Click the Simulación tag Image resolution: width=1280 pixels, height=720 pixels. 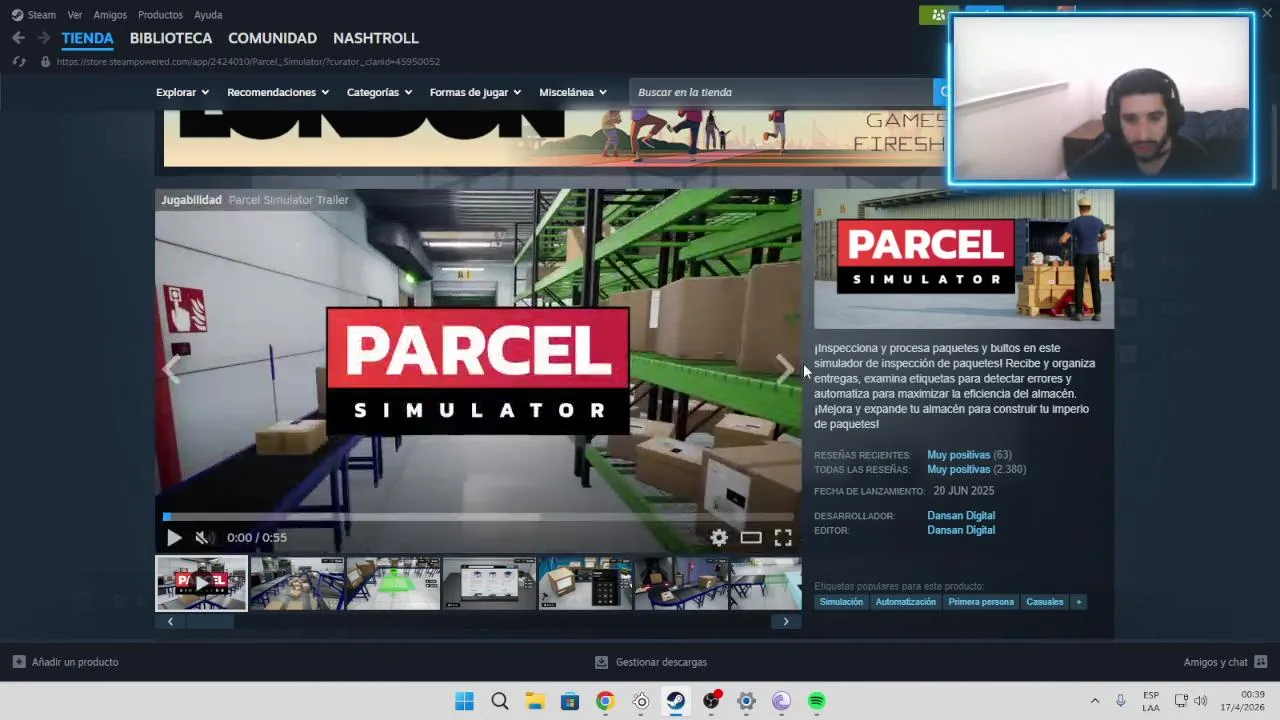(841, 602)
